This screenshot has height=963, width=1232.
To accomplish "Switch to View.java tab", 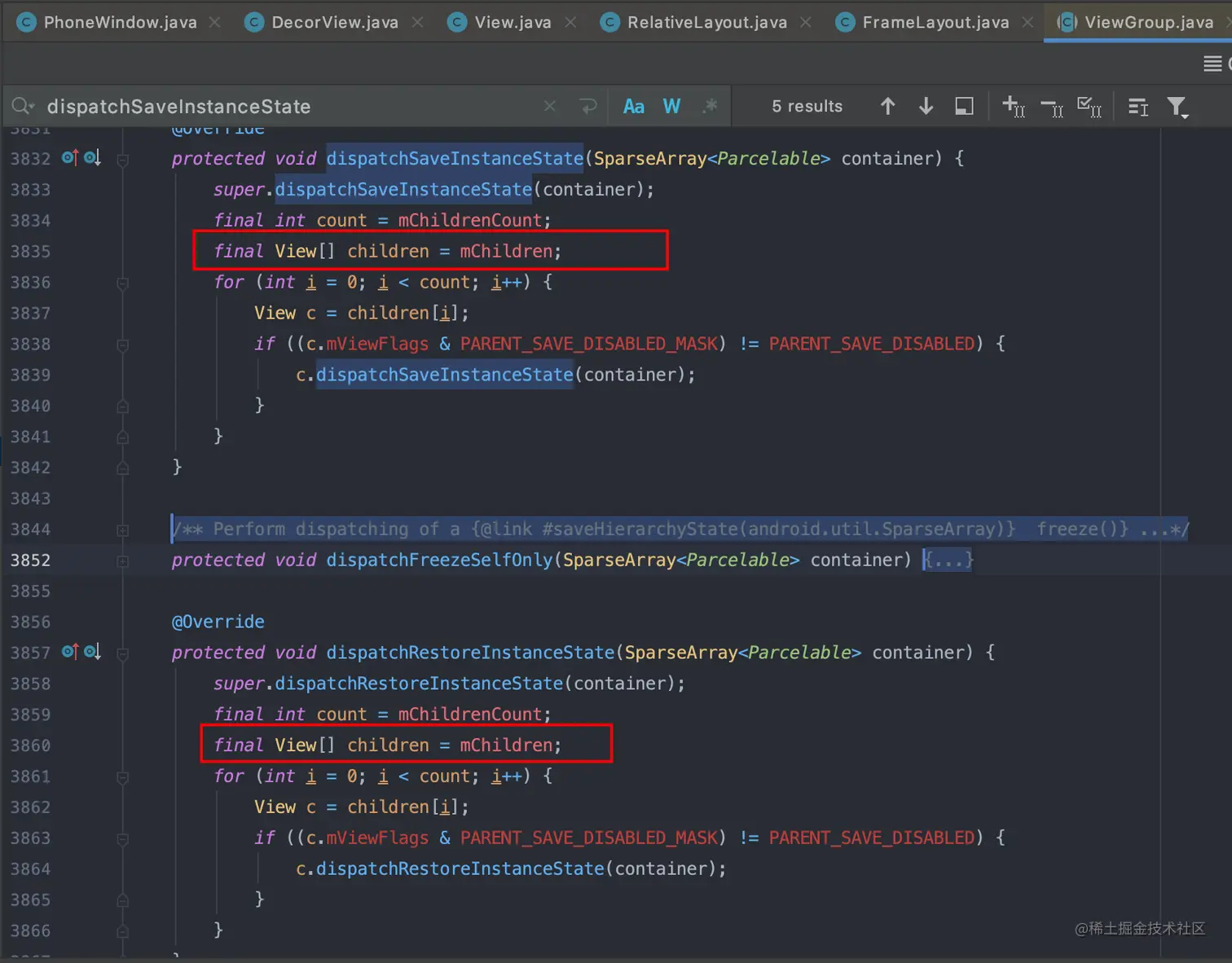I will pyautogui.click(x=513, y=22).
